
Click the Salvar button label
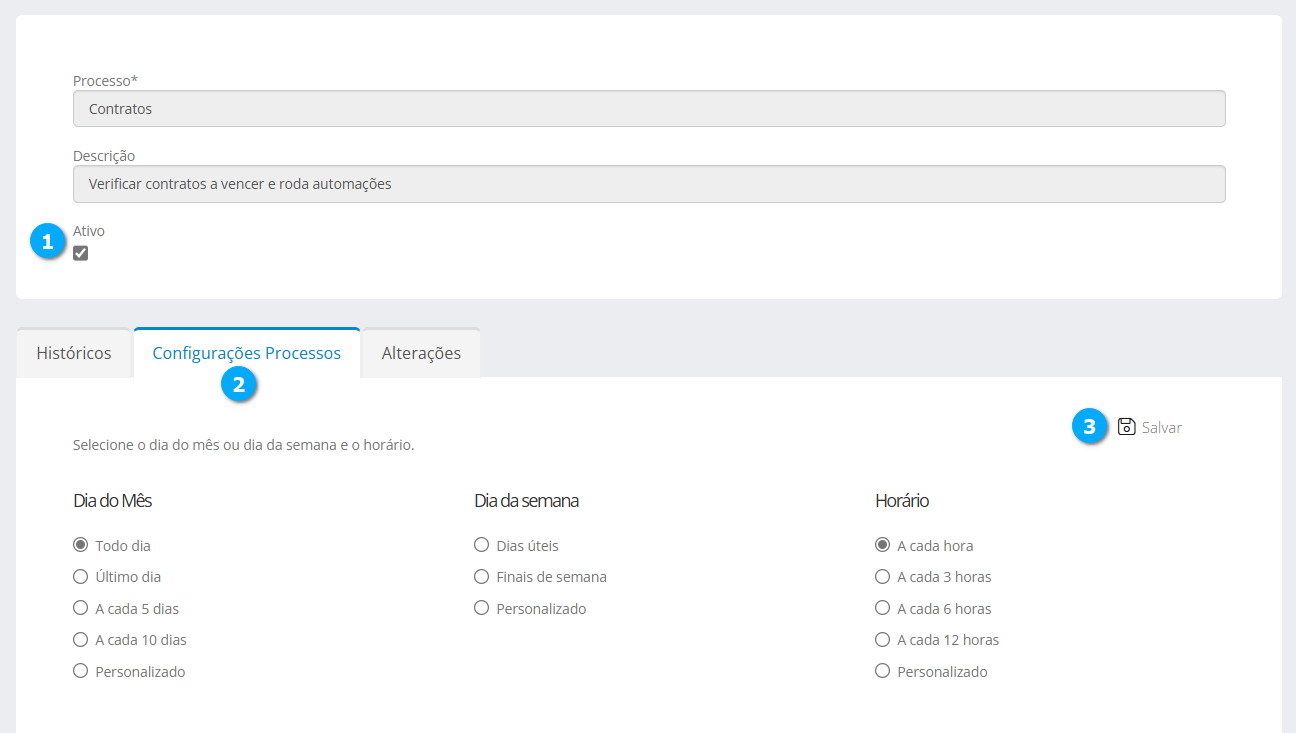pos(1161,428)
